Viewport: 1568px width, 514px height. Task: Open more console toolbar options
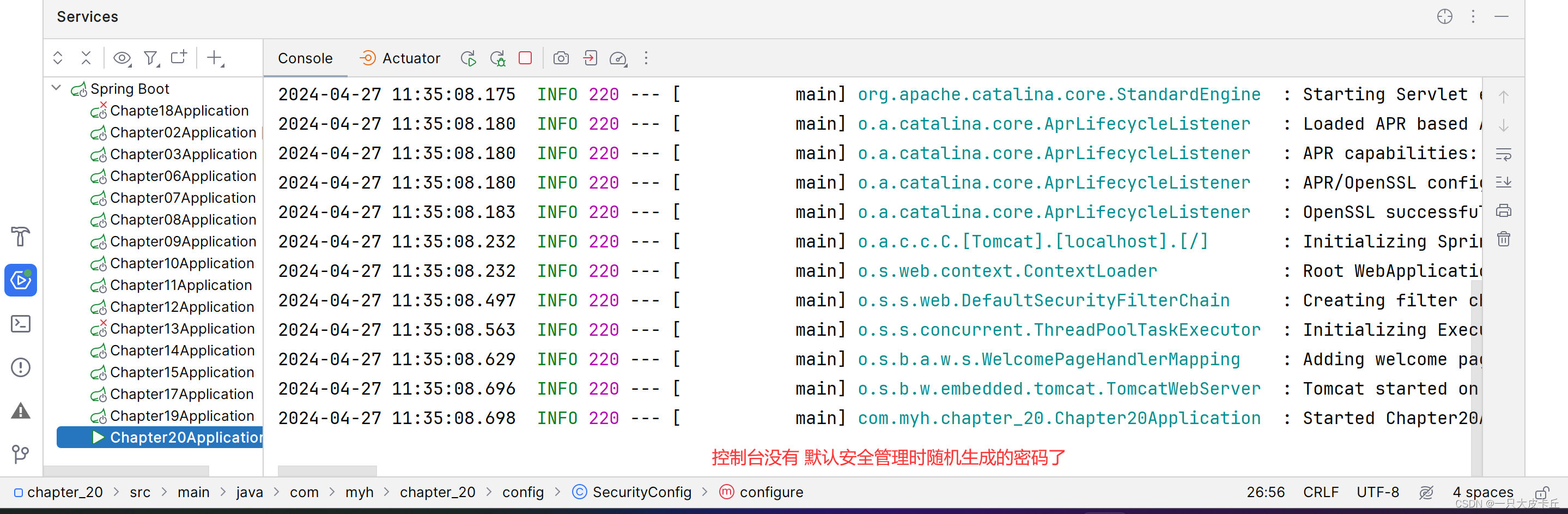[647, 58]
